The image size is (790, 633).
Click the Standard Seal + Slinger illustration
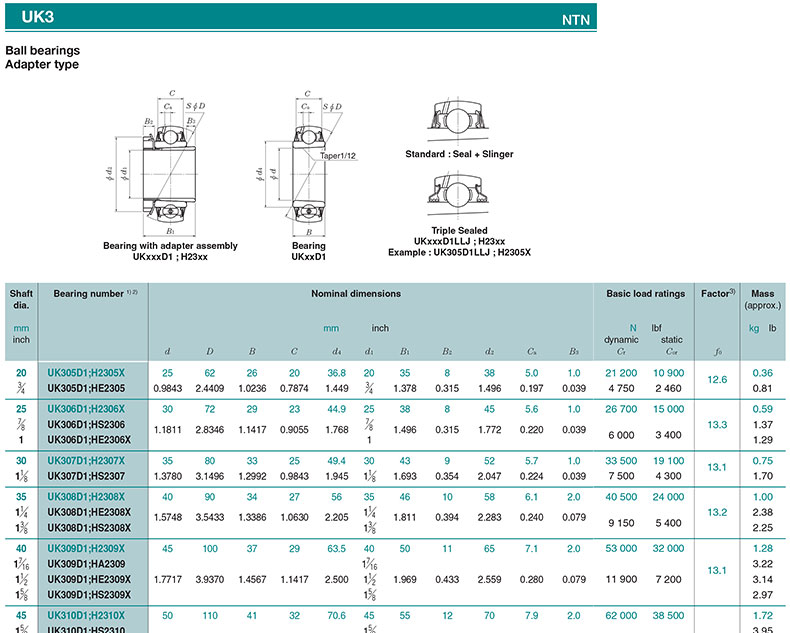(x=459, y=120)
